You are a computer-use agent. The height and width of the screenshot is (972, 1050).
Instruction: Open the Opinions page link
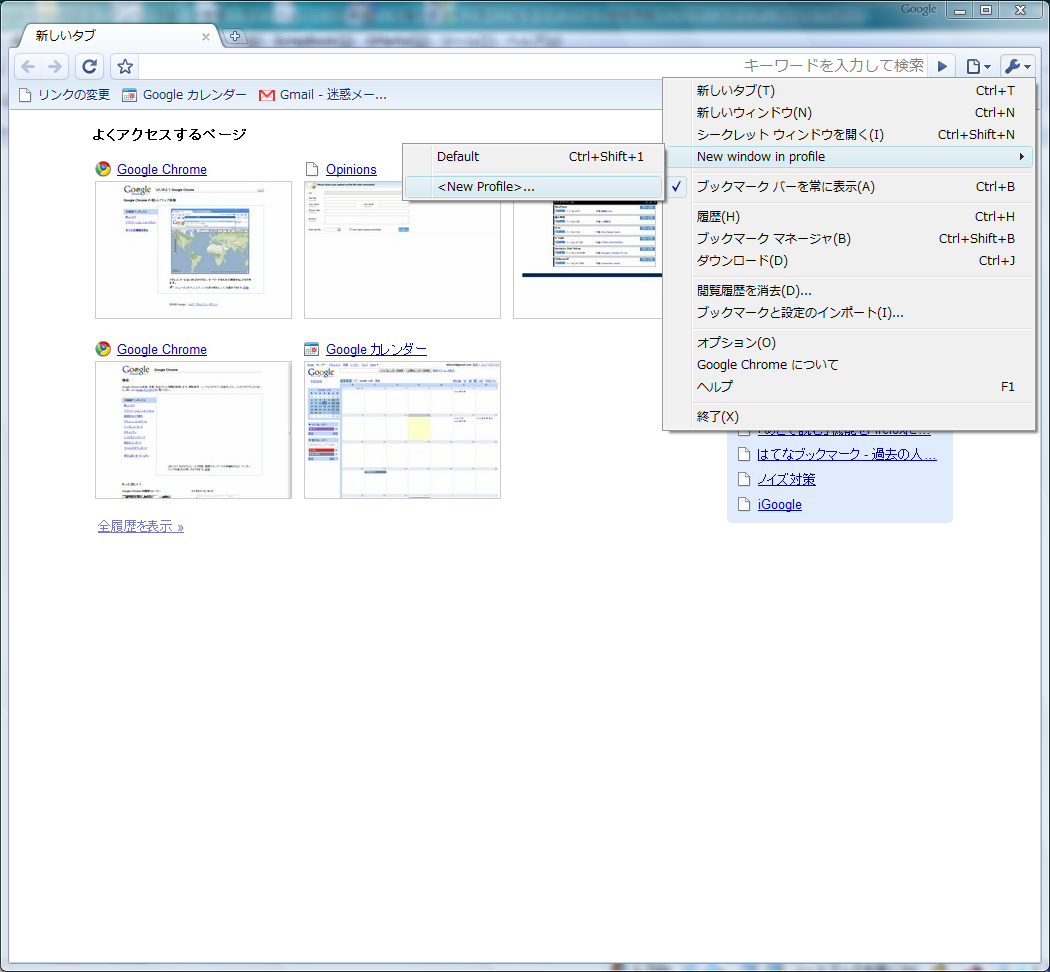click(351, 169)
